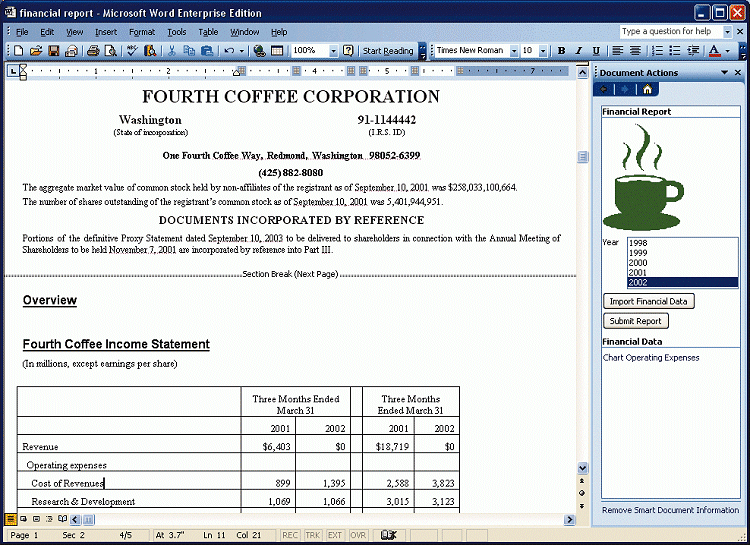The image size is (750, 545).
Task: Click Start Reading button
Action: (x=388, y=51)
